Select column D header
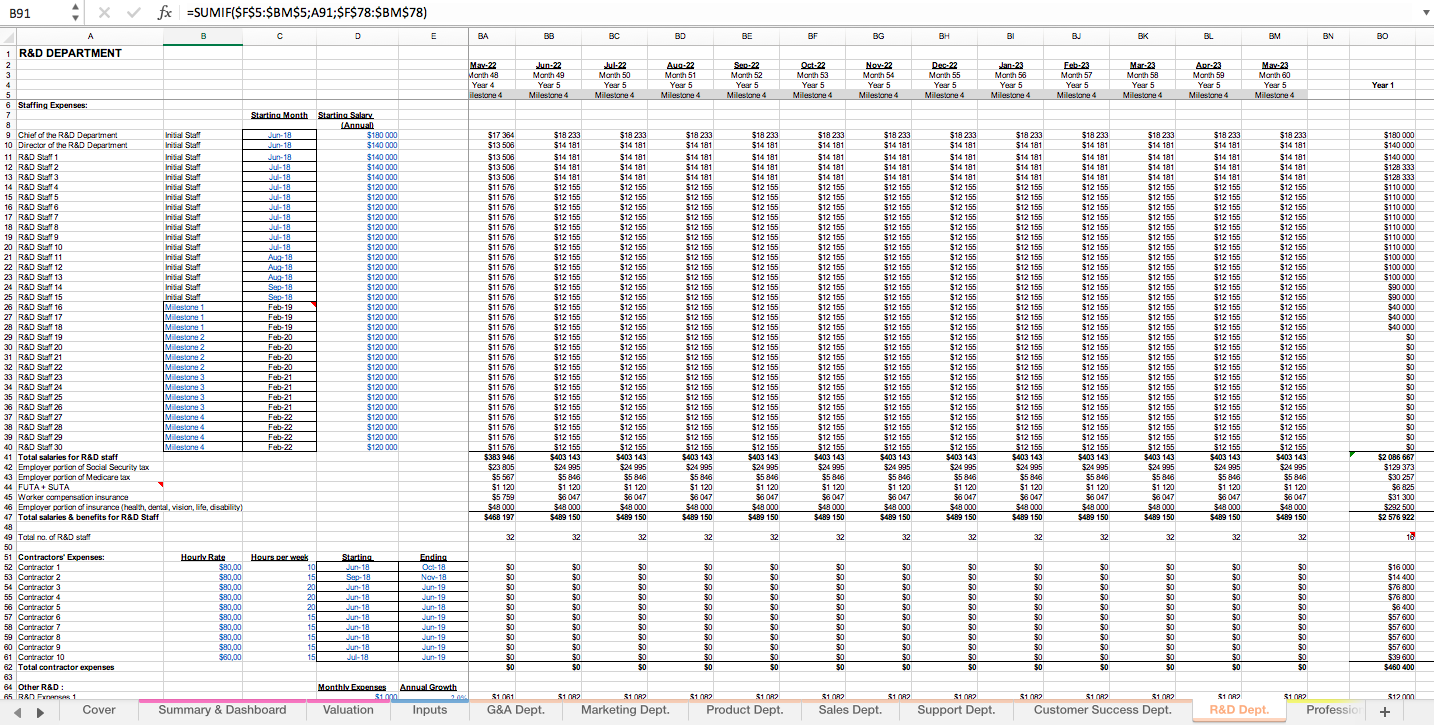 pyautogui.click(x=357, y=35)
